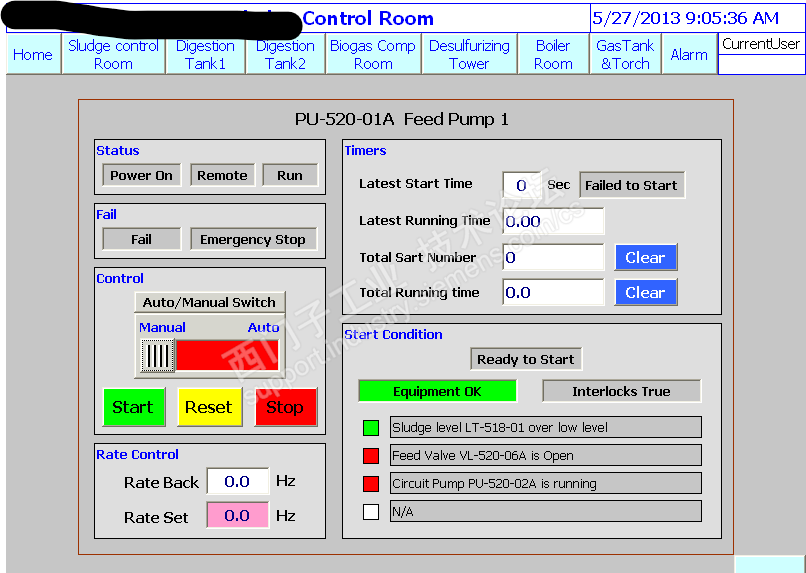Select 'Sludge level LT-518-01 over low level' text
This screenshot has width=806, height=573.
click(500, 428)
